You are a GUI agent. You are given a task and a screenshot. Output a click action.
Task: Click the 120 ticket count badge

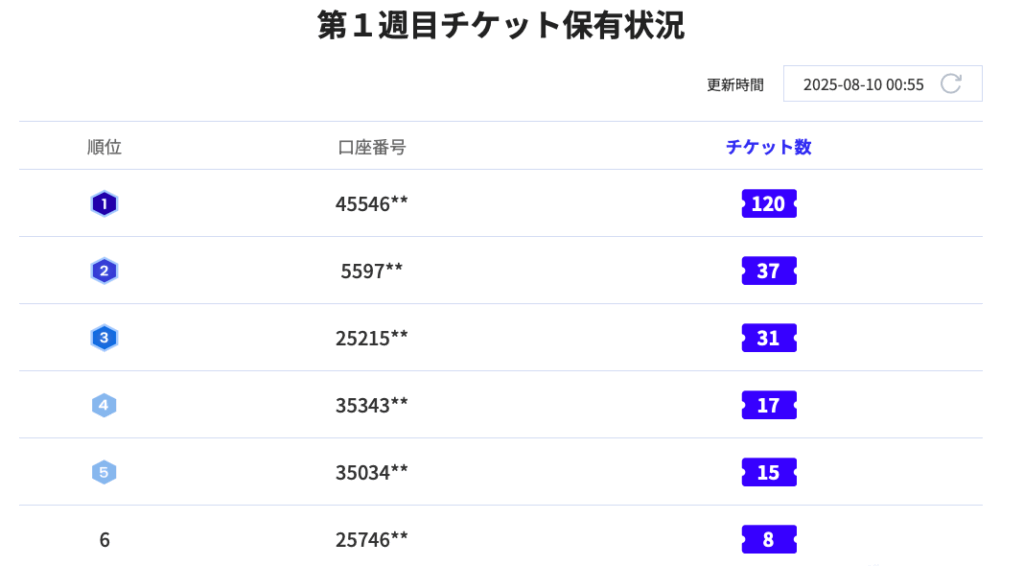(x=769, y=204)
